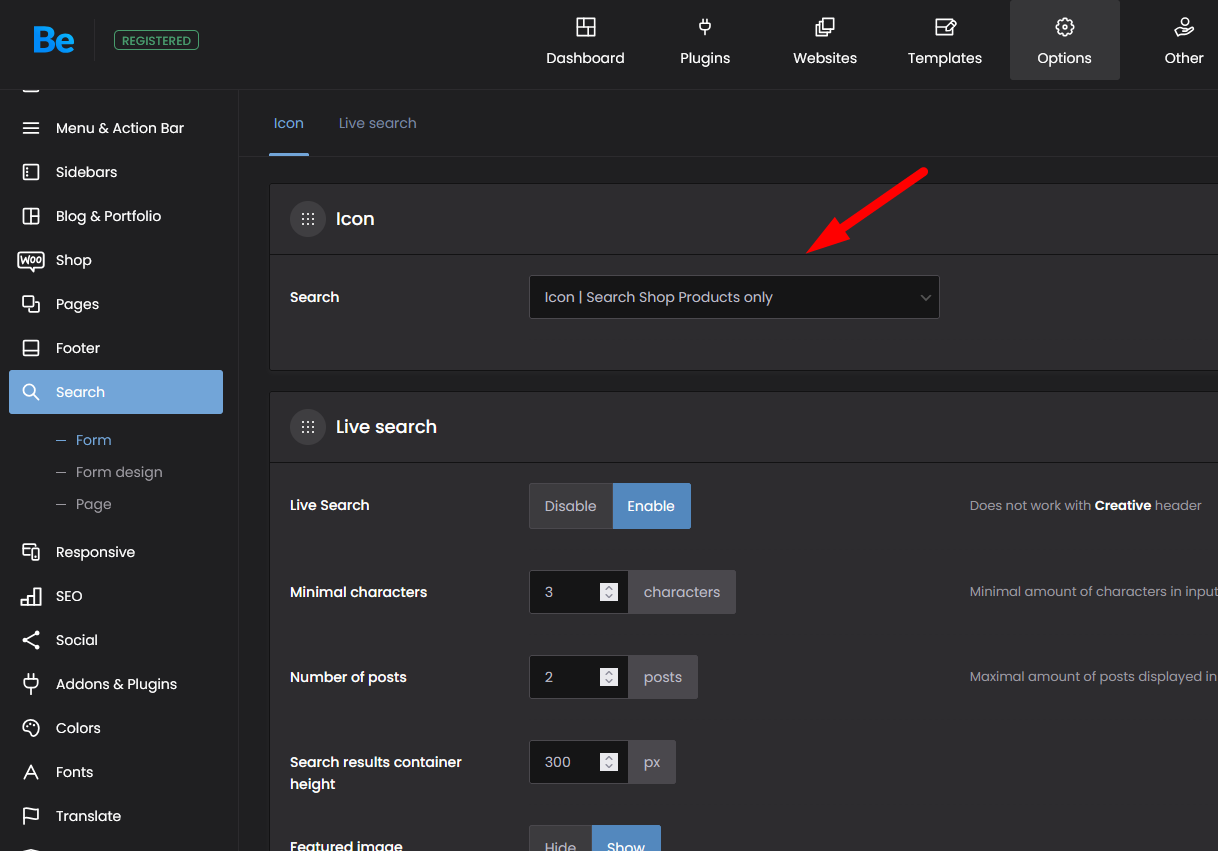Click the drag handle beside Icon heading

(x=308, y=219)
